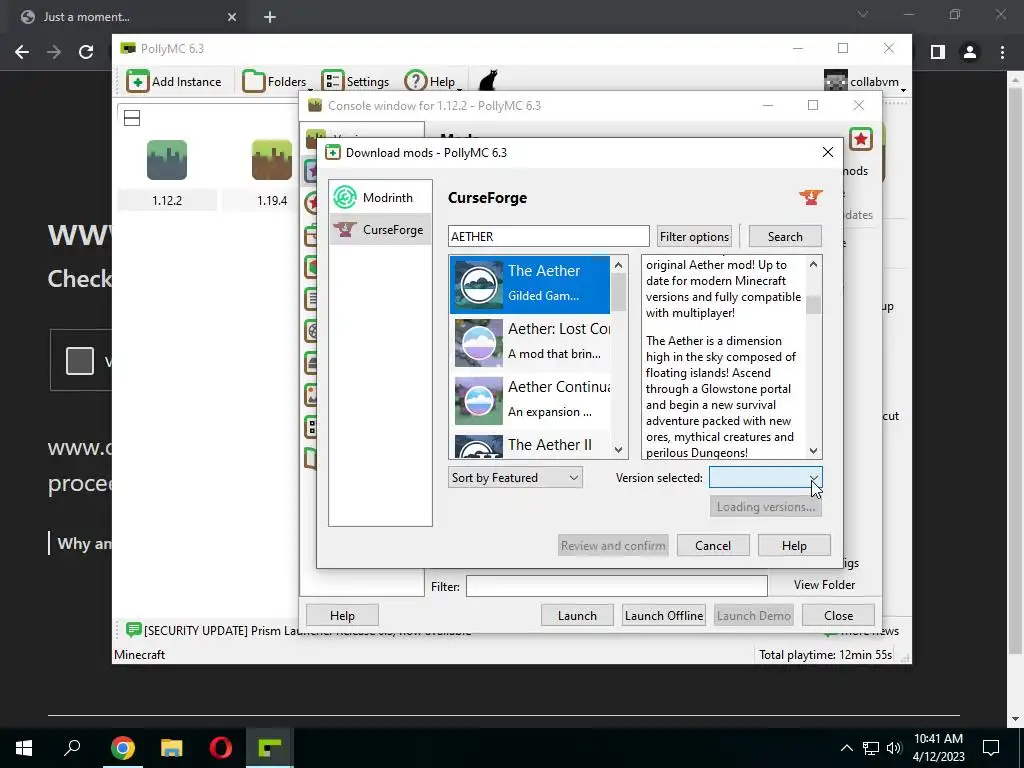Click View Folder in Console window

(x=824, y=584)
